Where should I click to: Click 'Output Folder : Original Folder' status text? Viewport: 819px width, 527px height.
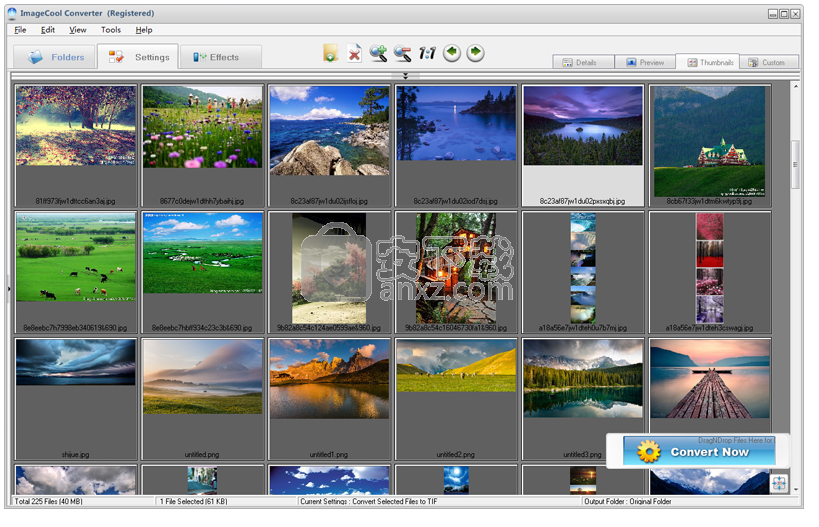[x=627, y=501]
